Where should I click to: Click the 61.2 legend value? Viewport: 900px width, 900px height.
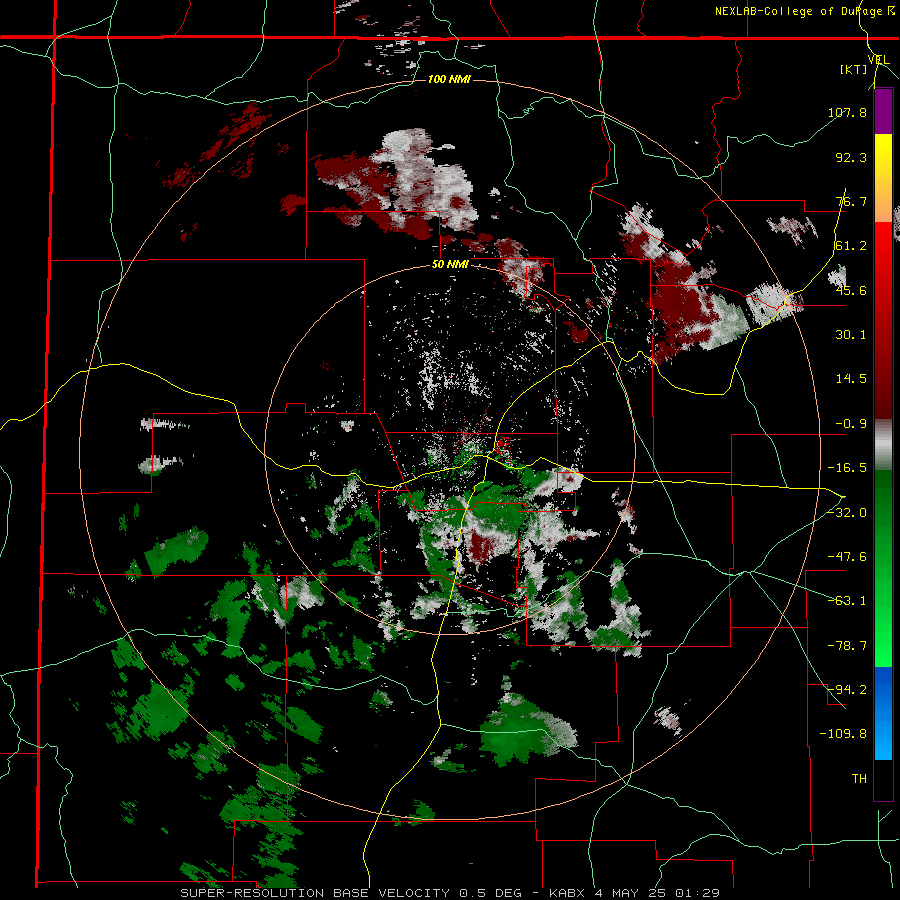point(851,246)
